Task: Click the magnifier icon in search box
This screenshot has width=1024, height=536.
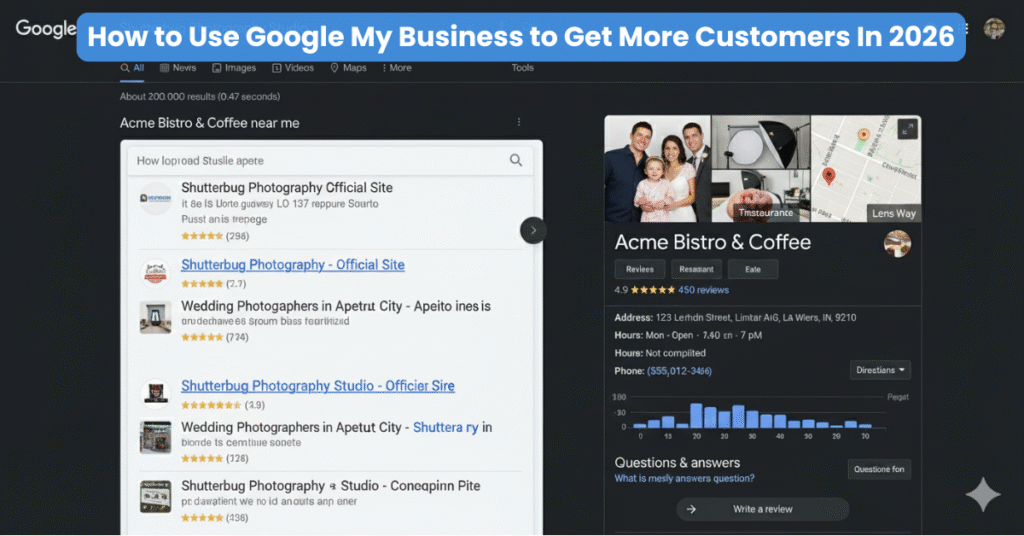Action: (516, 160)
